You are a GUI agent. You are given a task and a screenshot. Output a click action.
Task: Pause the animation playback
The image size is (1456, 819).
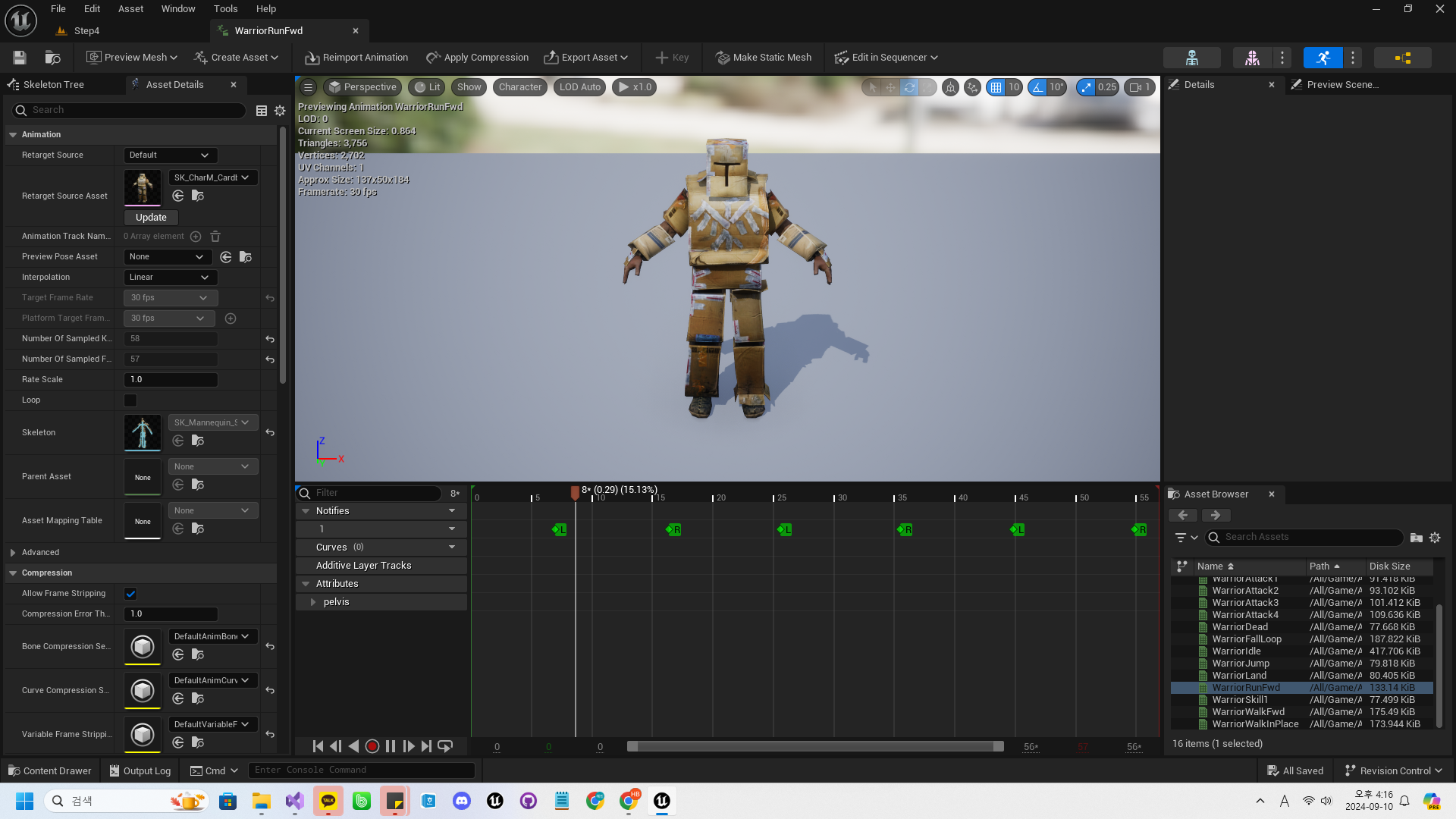390,747
